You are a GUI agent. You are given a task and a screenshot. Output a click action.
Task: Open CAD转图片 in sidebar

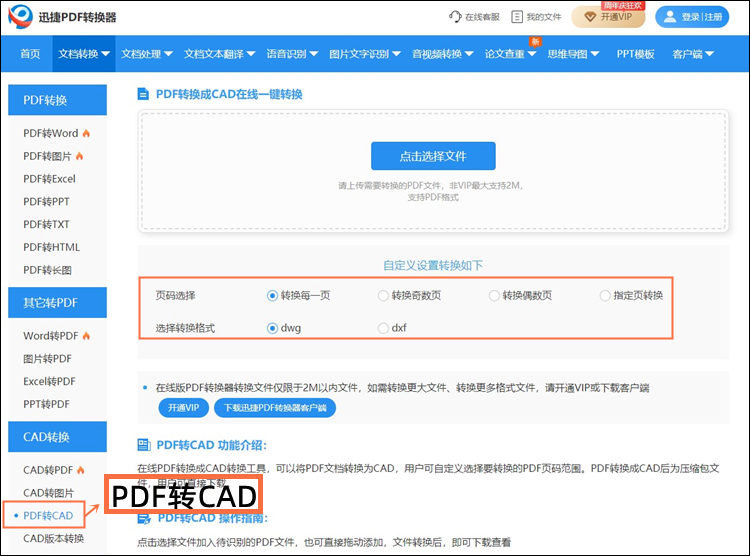(x=48, y=493)
